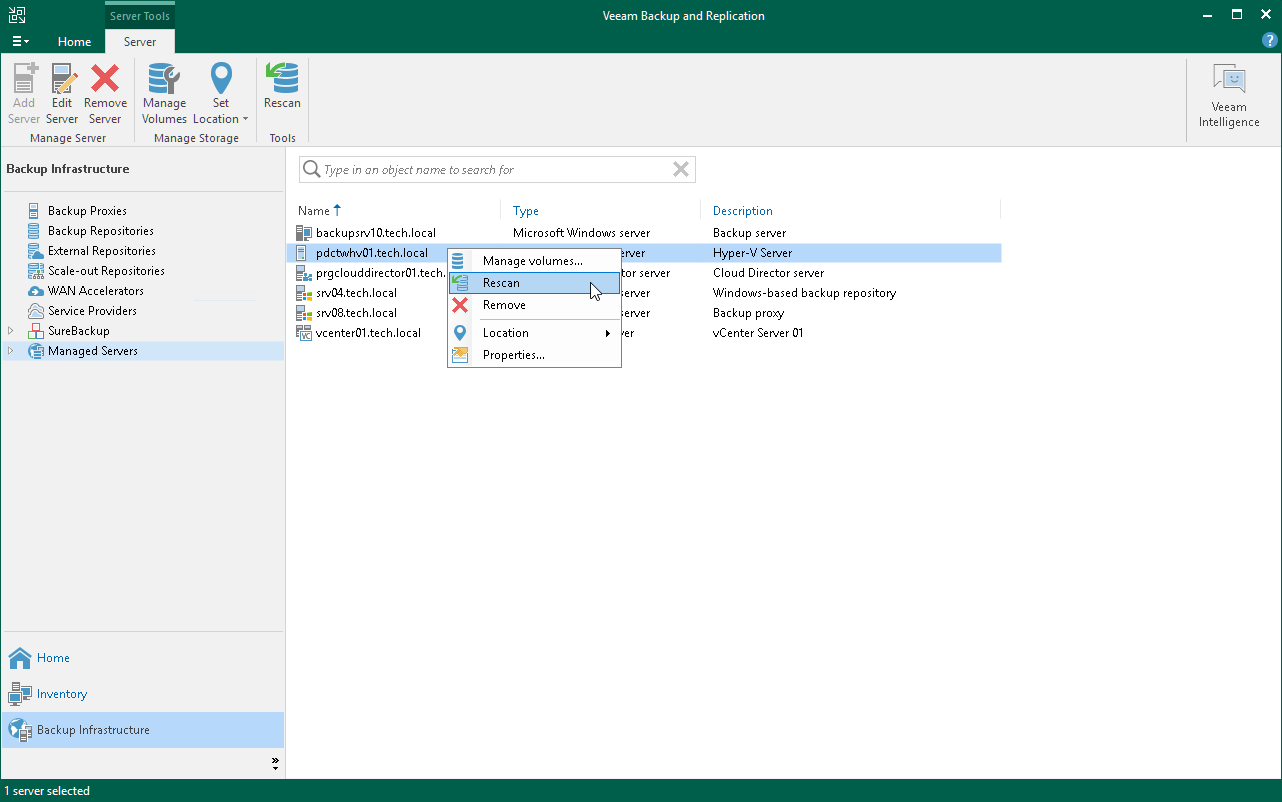Select Backup Repositories in the tree
The image size is (1282, 802).
click(x=100, y=231)
